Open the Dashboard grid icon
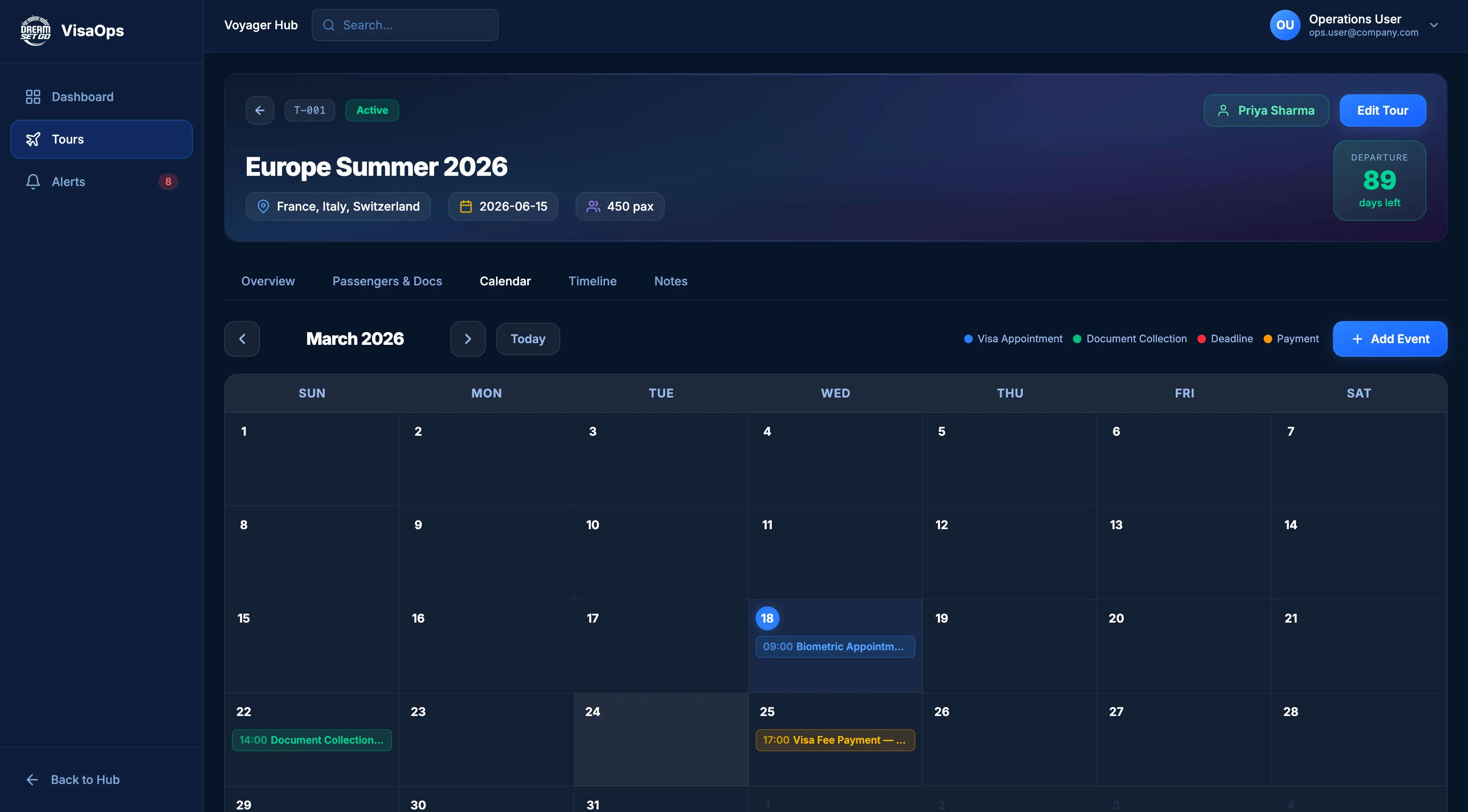Screen dimensions: 1468x812 [x=32, y=96]
